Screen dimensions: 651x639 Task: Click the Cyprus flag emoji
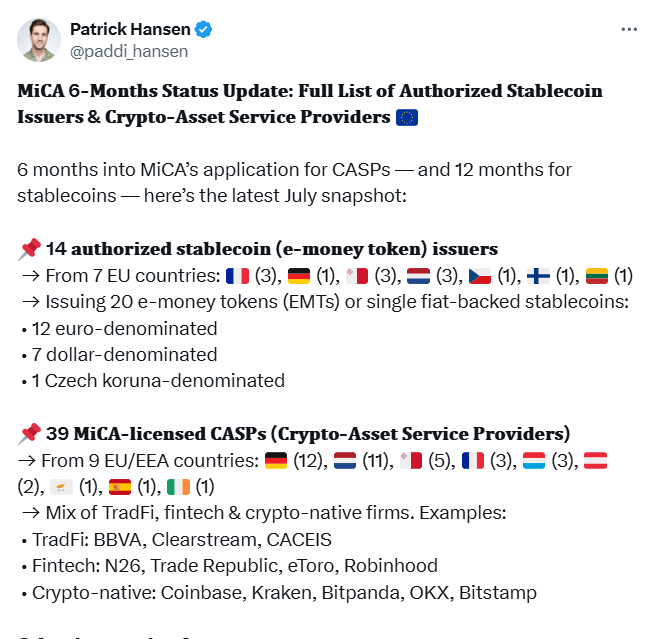point(61,487)
